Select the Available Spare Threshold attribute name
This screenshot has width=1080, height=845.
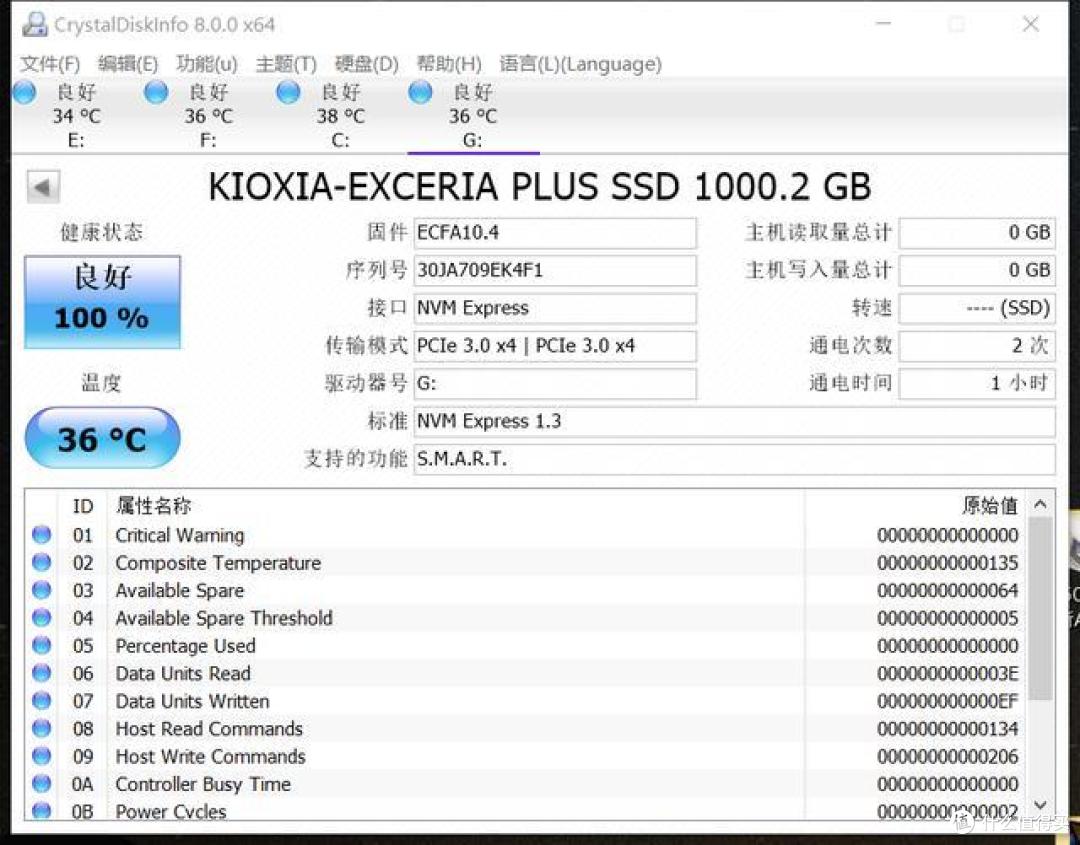[x=224, y=618]
